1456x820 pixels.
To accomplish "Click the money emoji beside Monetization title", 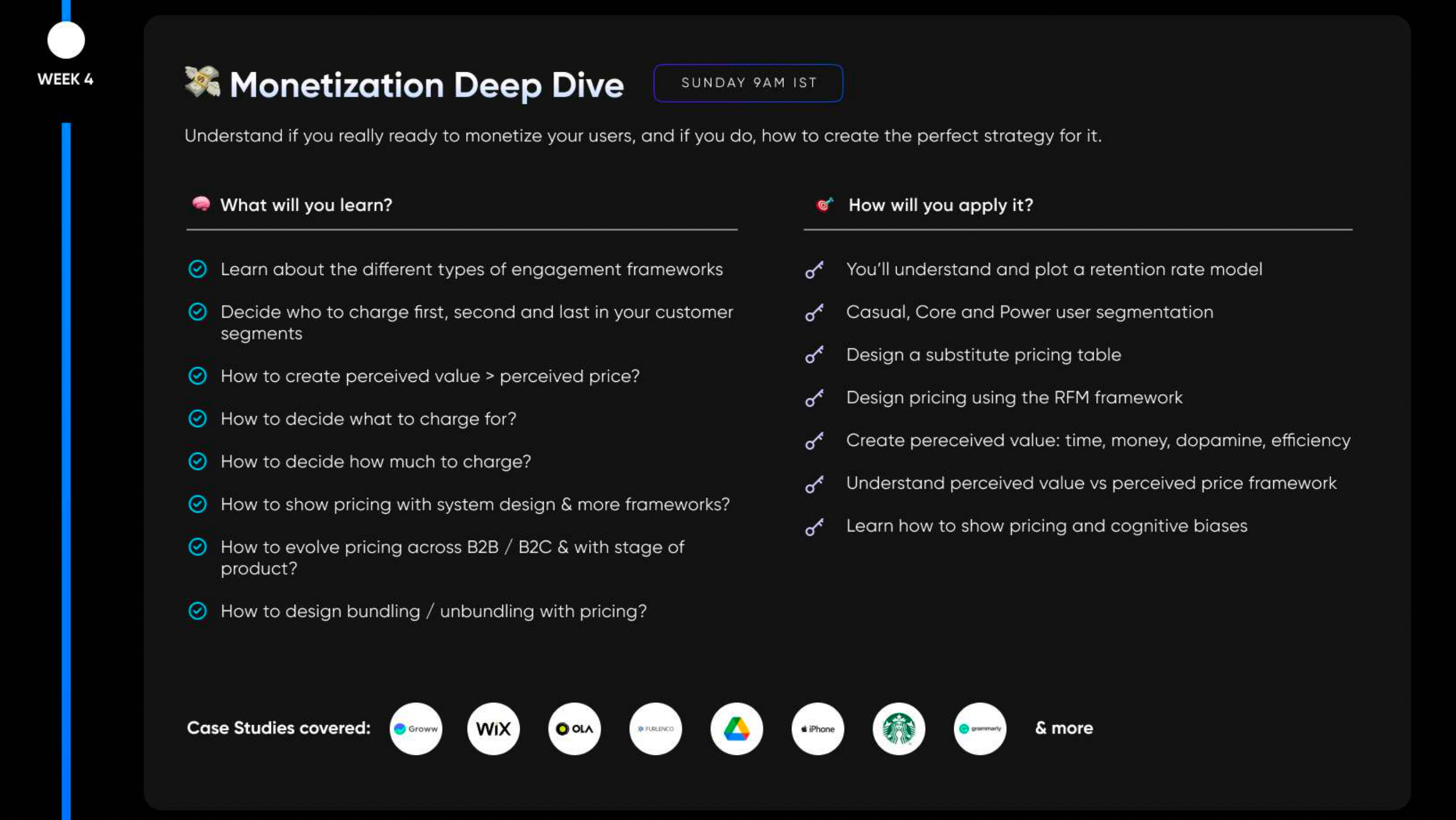I will [x=202, y=82].
